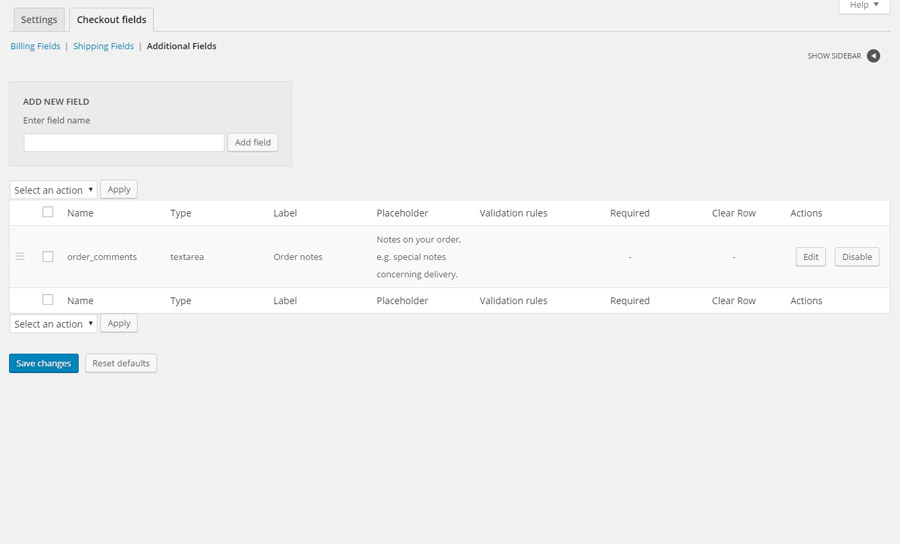The width and height of the screenshot is (900, 544).
Task: Go to Billing Fields section
Action: click(35, 46)
